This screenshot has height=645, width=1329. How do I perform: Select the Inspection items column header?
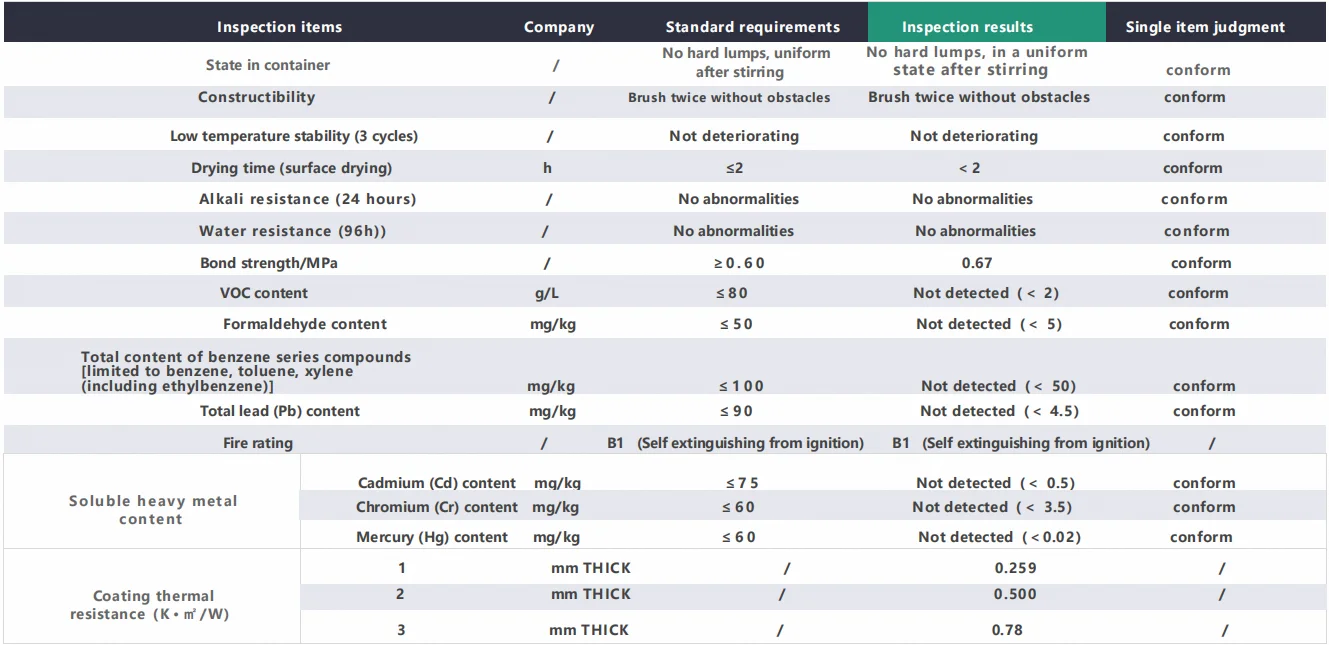pos(279,27)
